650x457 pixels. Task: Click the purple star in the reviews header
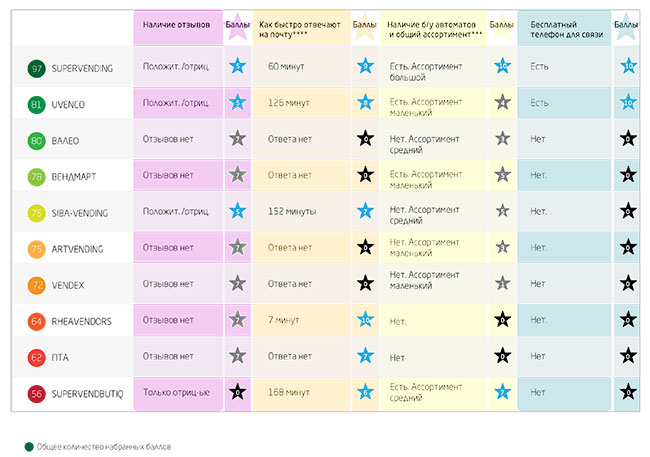(x=237, y=28)
